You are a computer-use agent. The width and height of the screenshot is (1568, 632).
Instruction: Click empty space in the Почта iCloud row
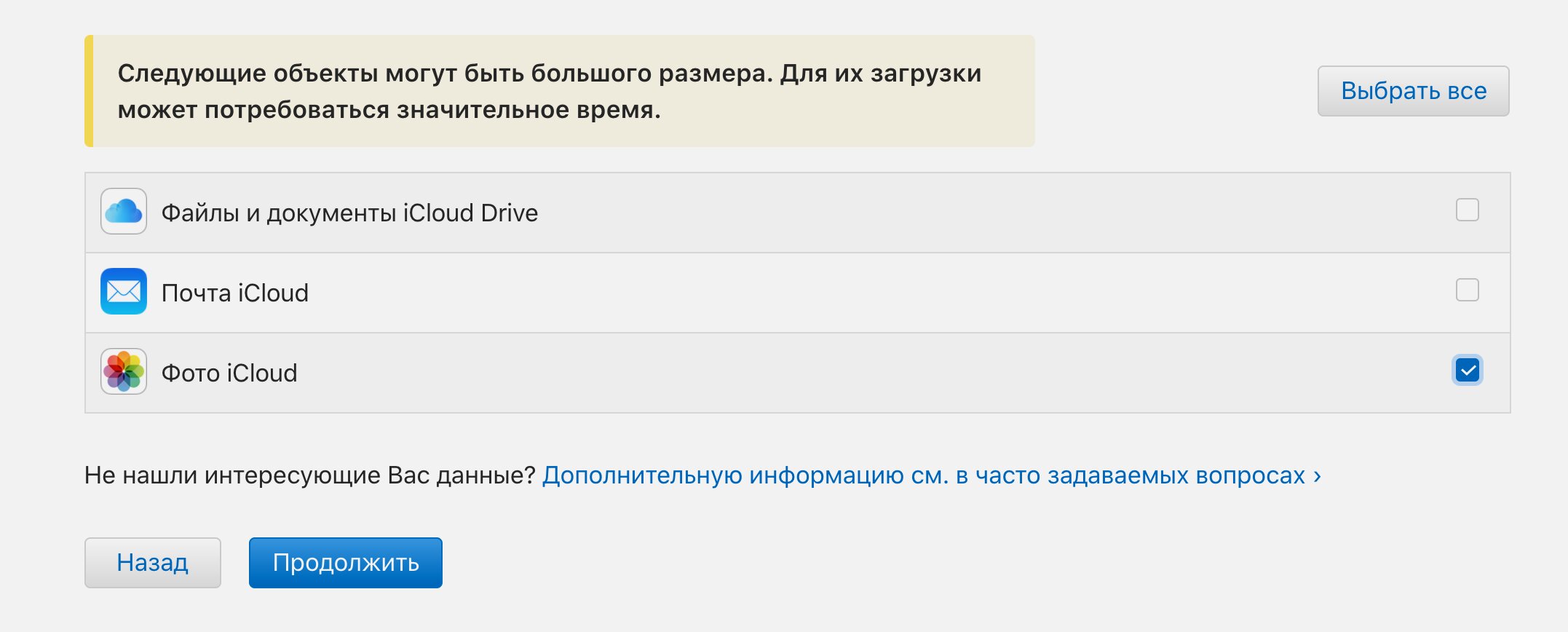(874, 293)
